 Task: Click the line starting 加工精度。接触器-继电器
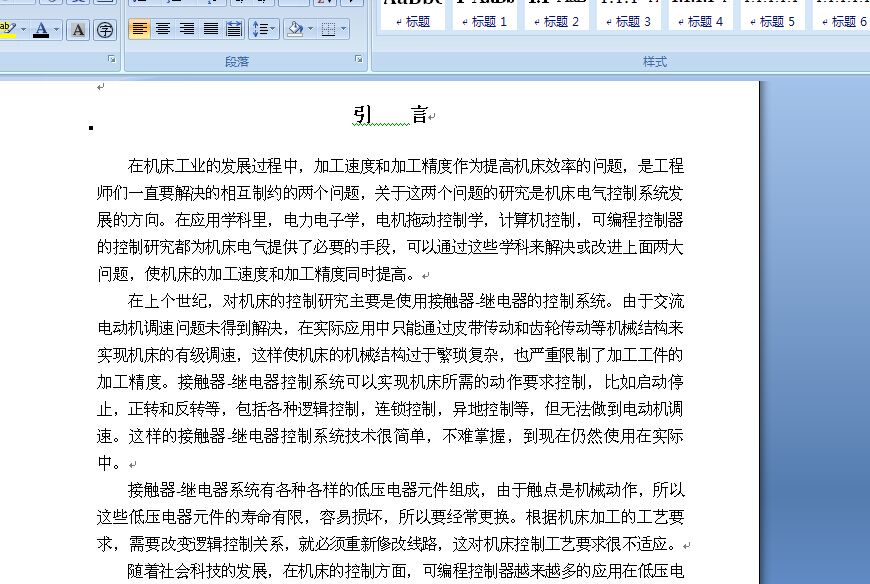(x=390, y=382)
